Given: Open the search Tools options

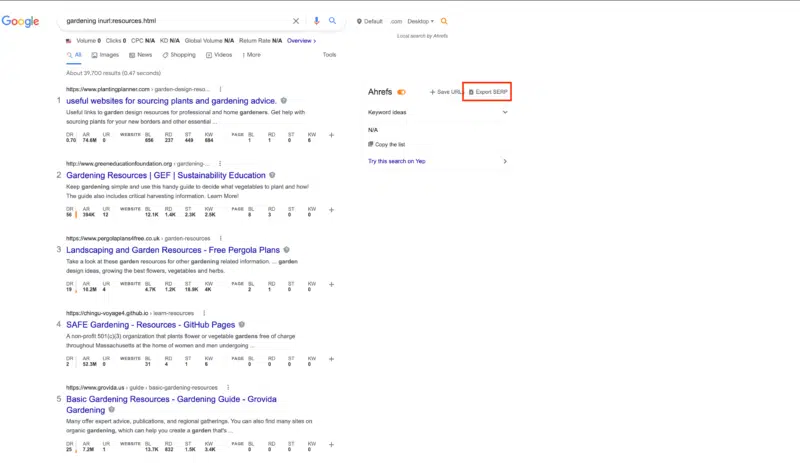Looking at the screenshot, I should tap(330, 55).
